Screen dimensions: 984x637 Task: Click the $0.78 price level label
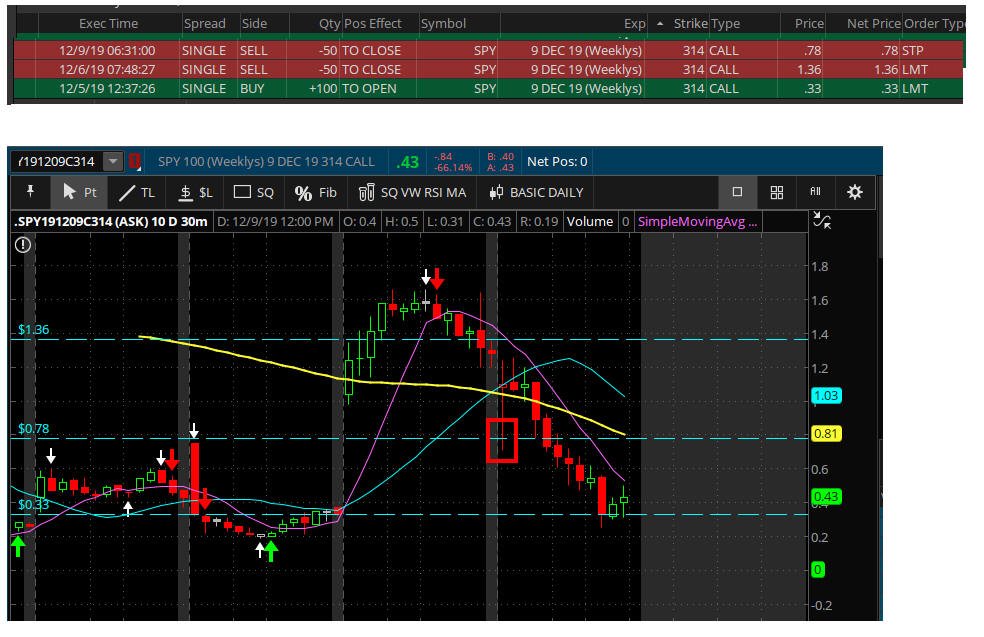33,429
